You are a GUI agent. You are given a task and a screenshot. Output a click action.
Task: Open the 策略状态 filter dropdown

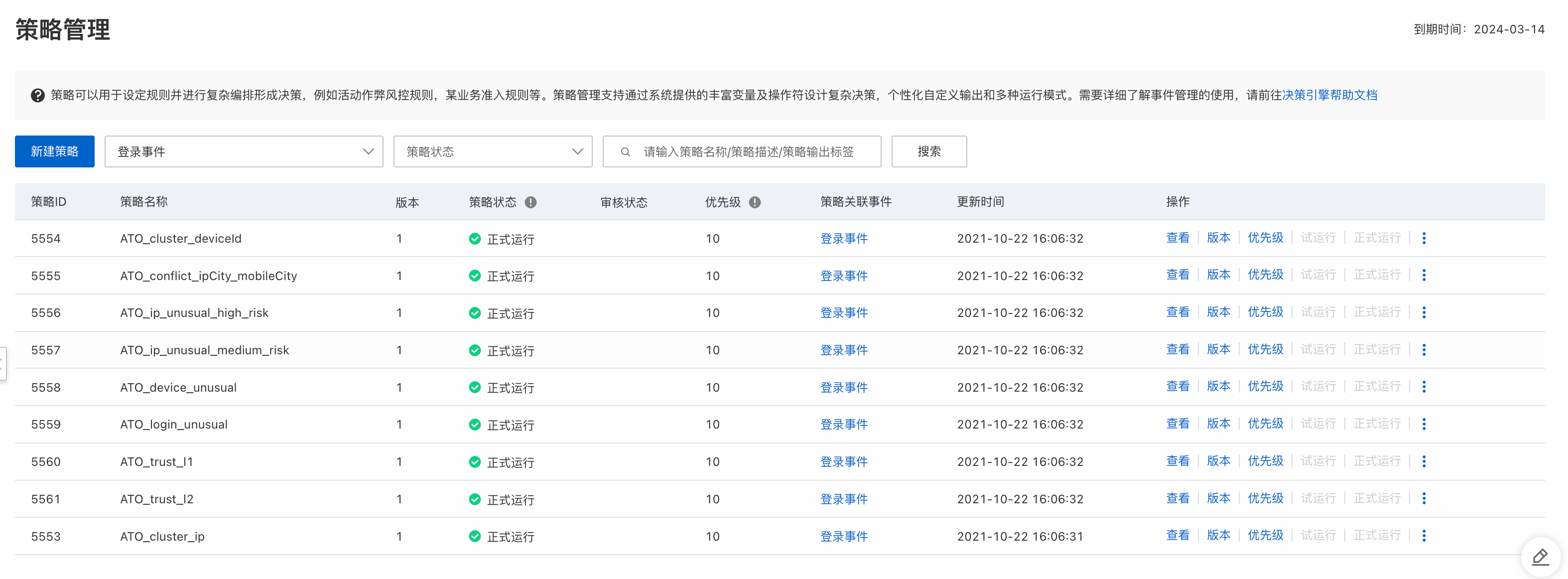click(493, 151)
